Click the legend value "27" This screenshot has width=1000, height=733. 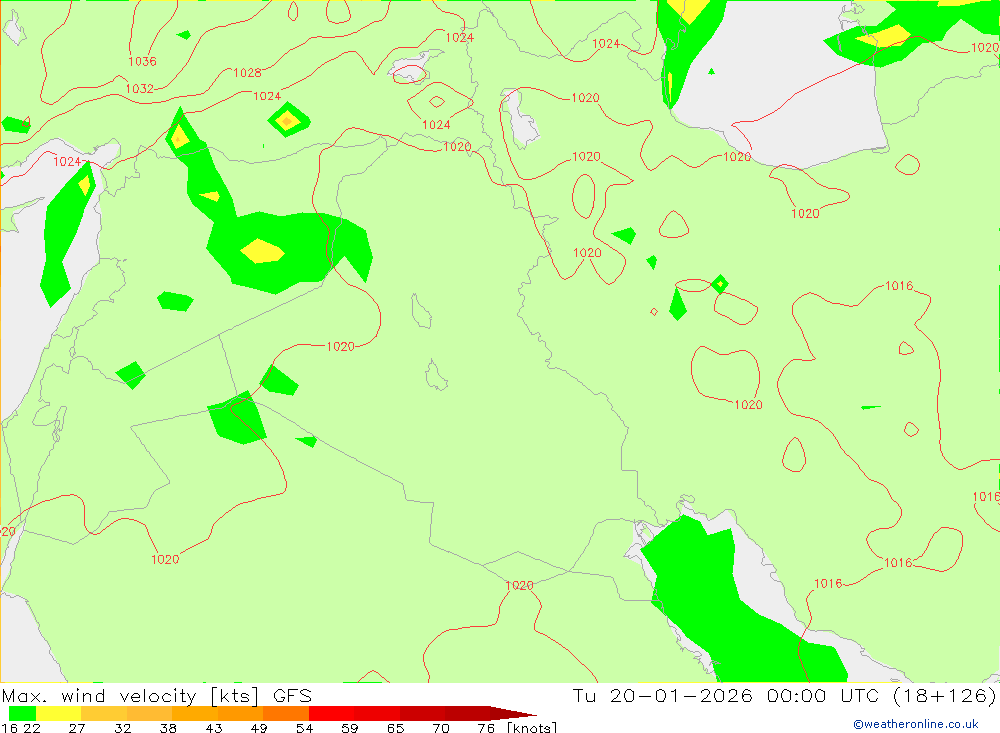coord(77,728)
